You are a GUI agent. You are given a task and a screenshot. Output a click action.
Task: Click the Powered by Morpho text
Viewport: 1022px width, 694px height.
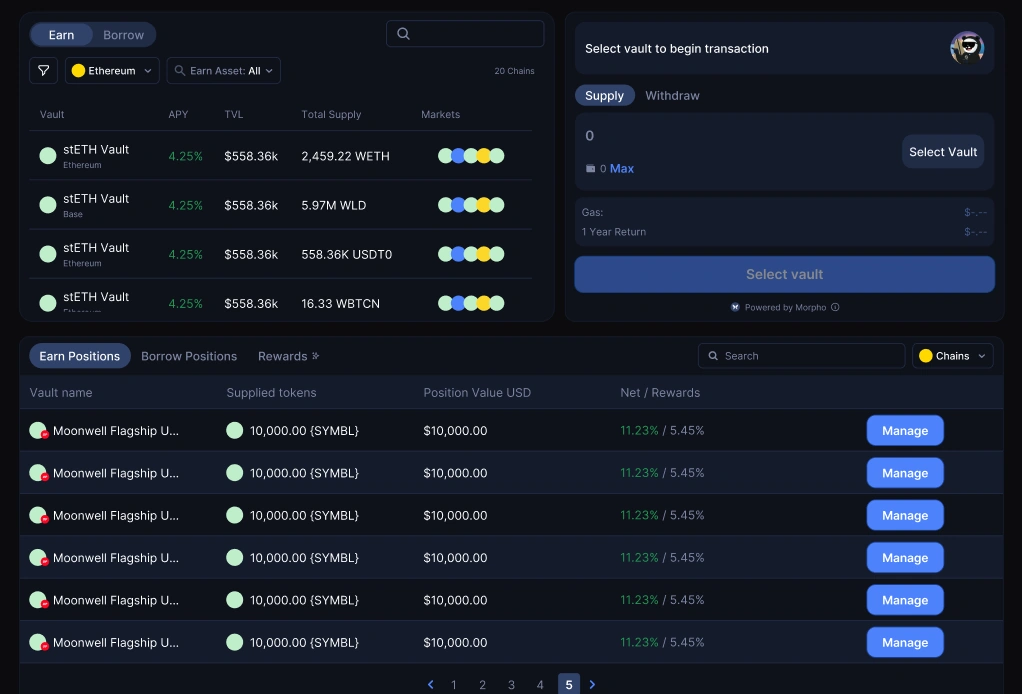pos(785,307)
